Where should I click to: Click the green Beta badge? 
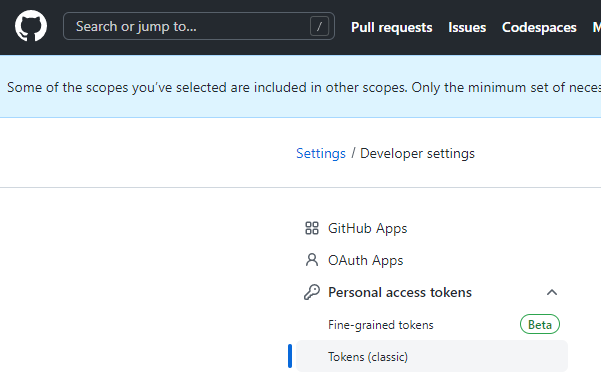point(540,324)
